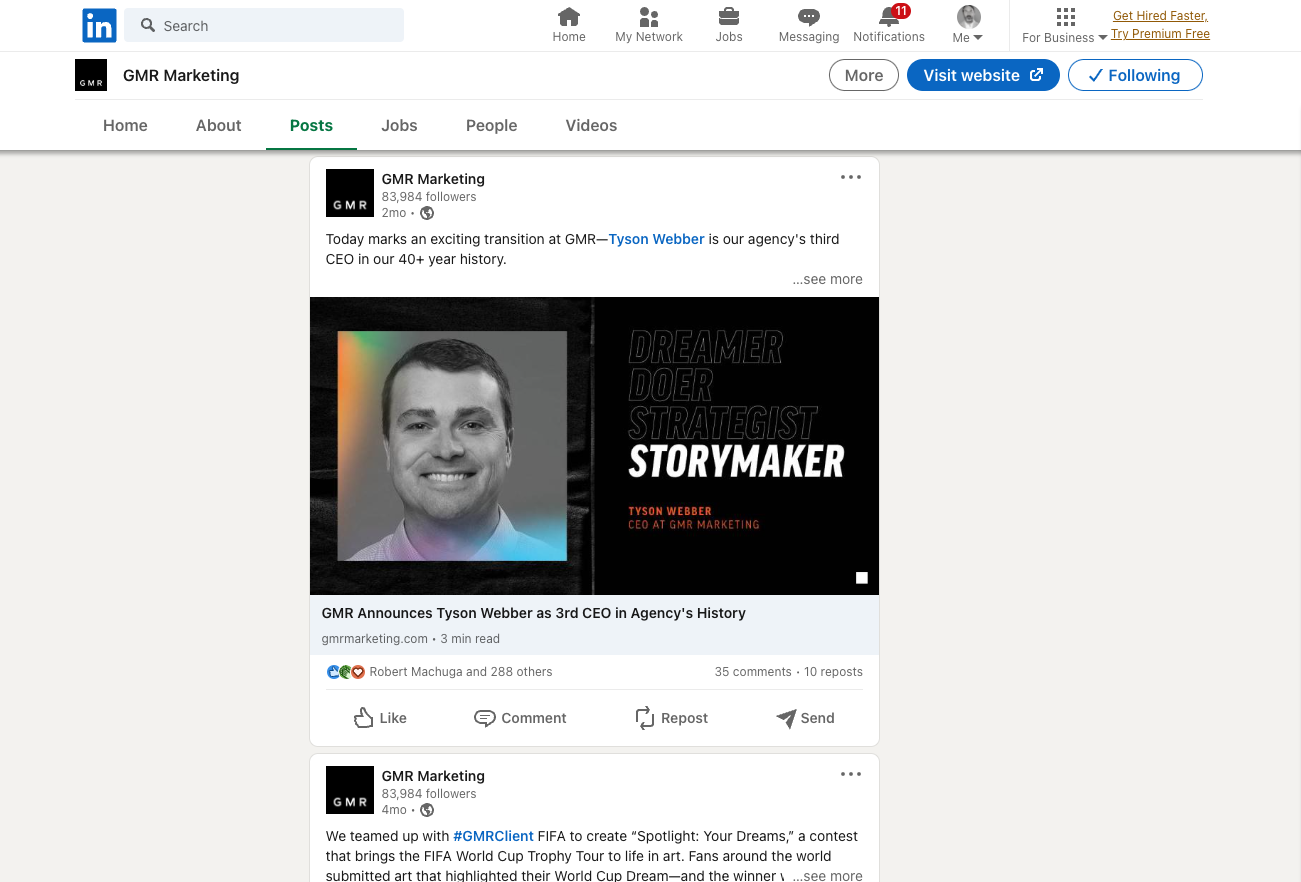
Task: Click the LinkedIn search field
Action: click(265, 25)
